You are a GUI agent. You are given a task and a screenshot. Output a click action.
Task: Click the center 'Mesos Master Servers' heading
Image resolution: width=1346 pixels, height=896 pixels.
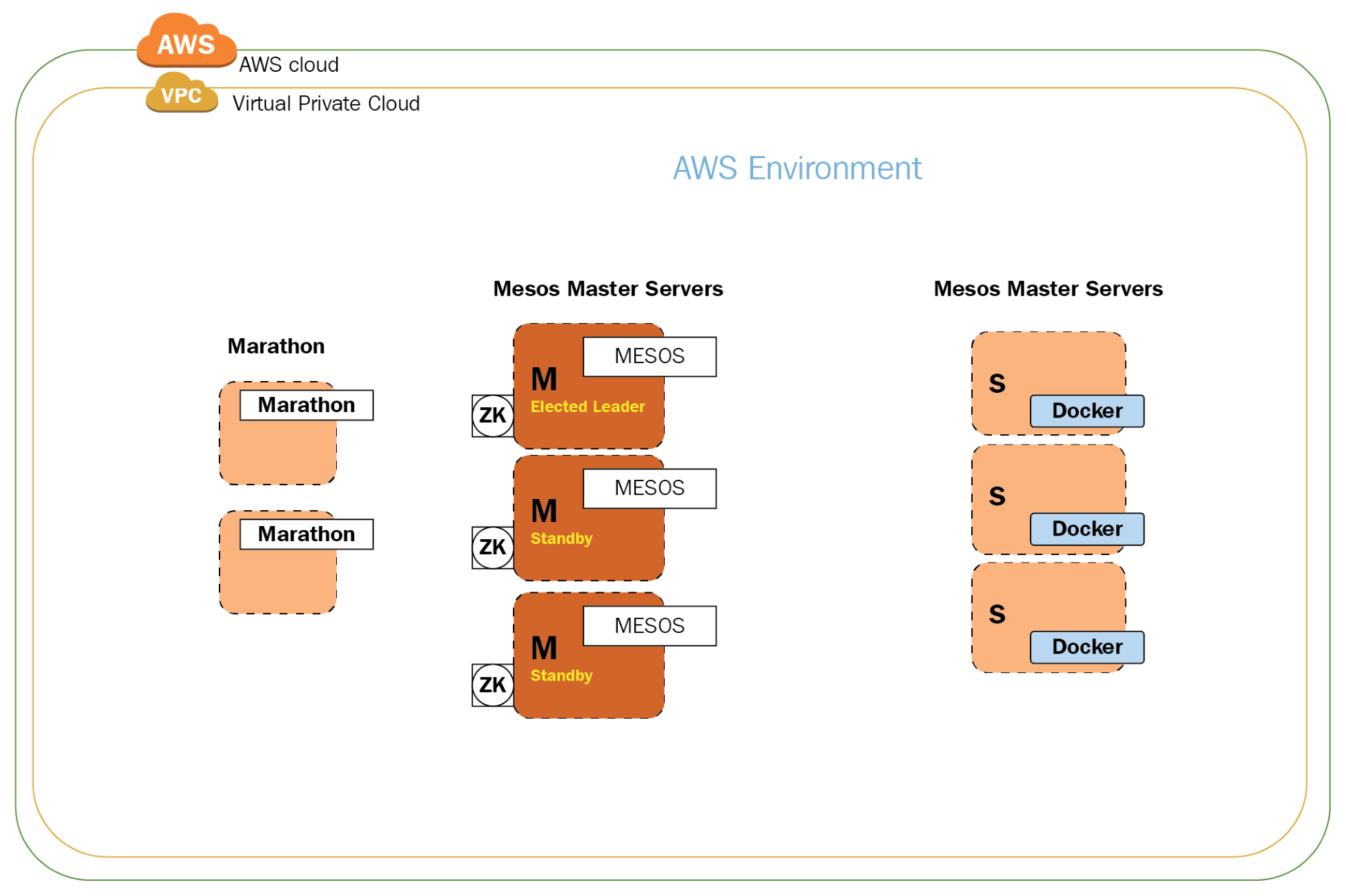coord(608,289)
